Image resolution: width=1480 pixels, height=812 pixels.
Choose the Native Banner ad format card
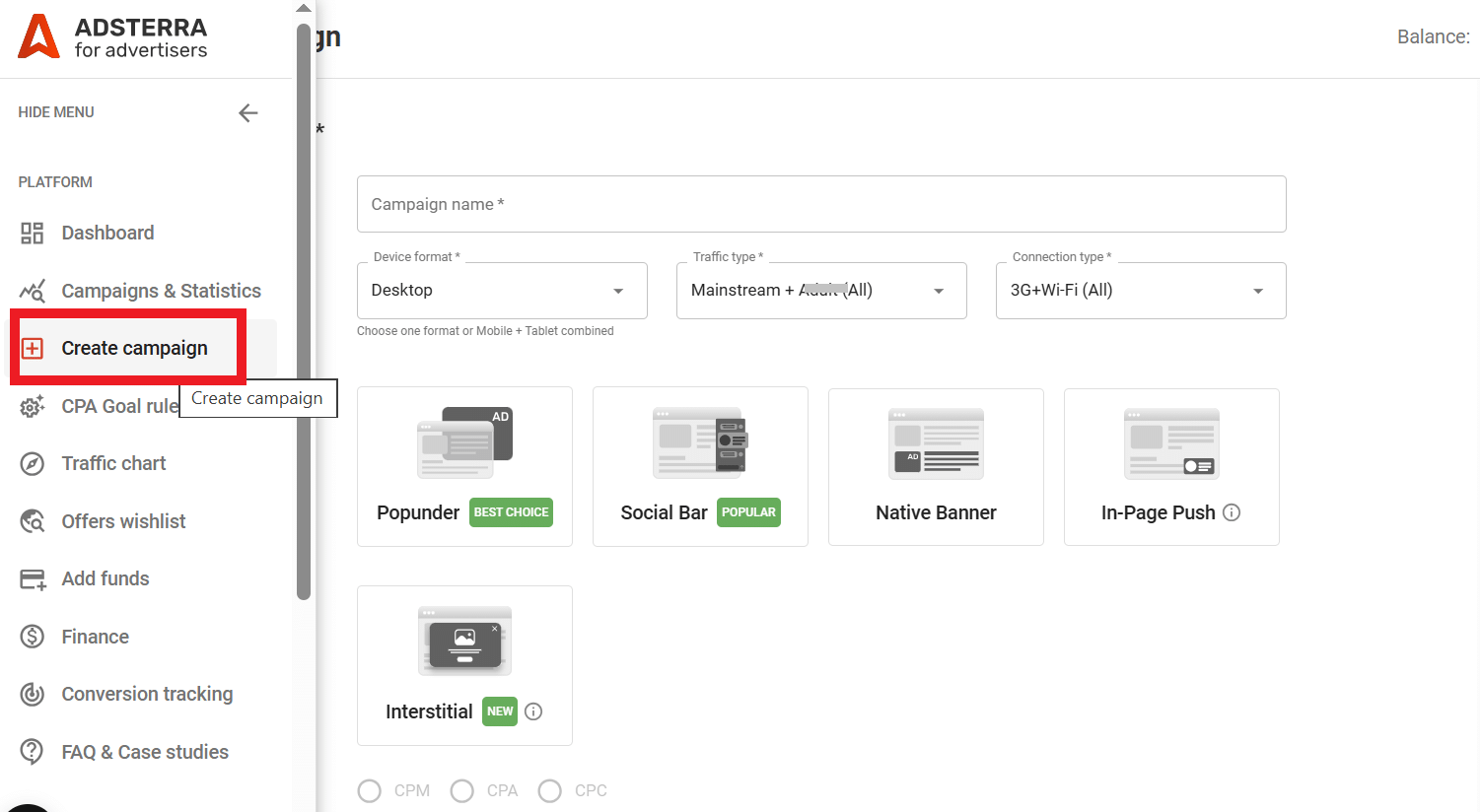tap(936, 467)
